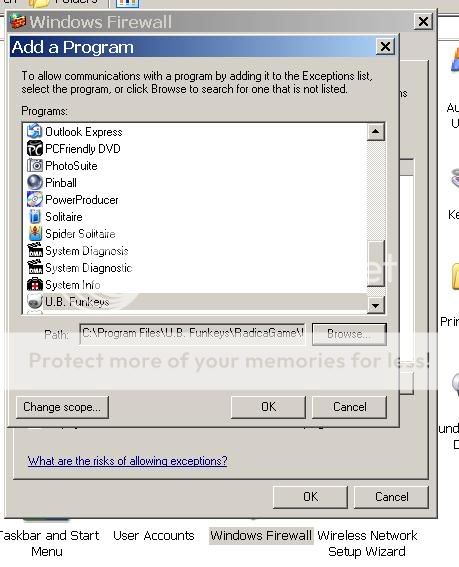459x567 pixels.
Task: Click the programs list scroll up arrow
Action: tap(375, 132)
